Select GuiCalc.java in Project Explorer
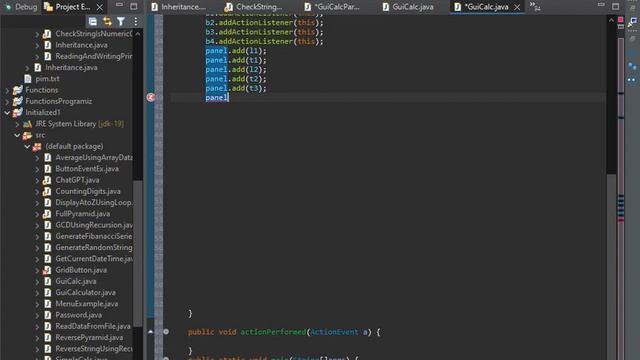 [x=76, y=282]
